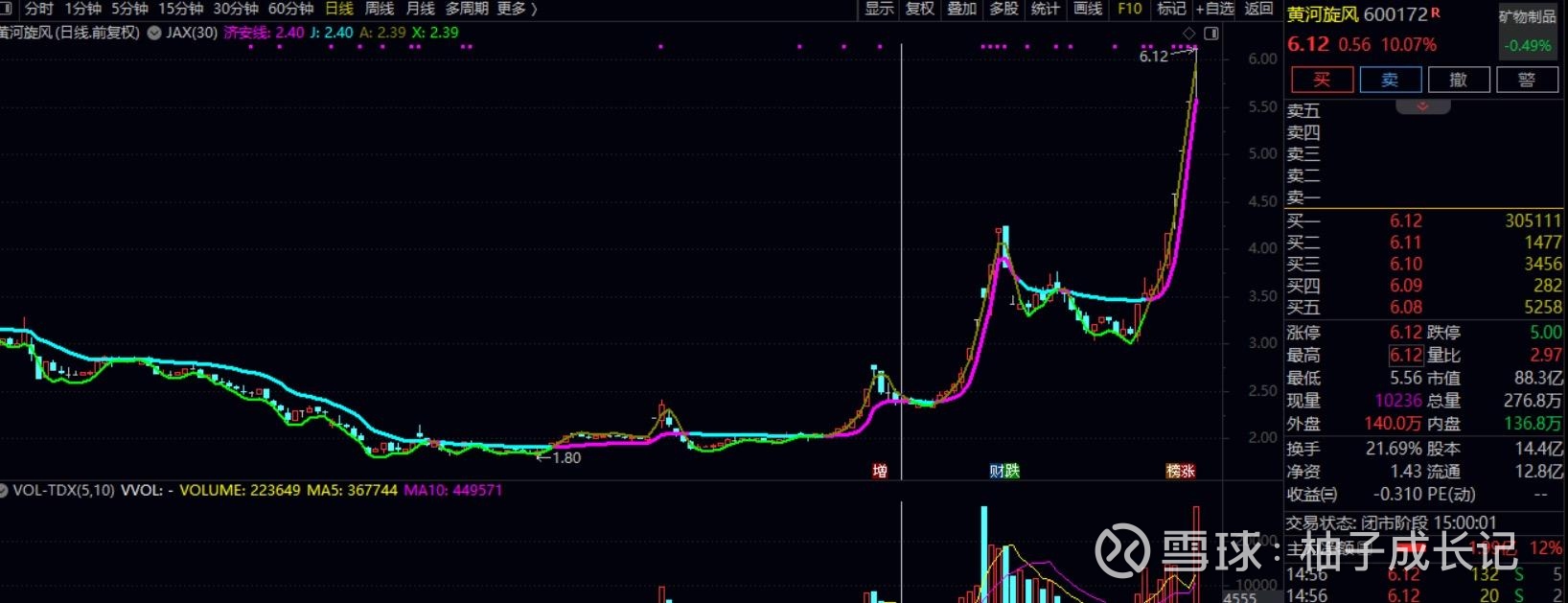Click the 财 financial report marker
Viewport: 1568px width, 603px height.
(x=997, y=471)
